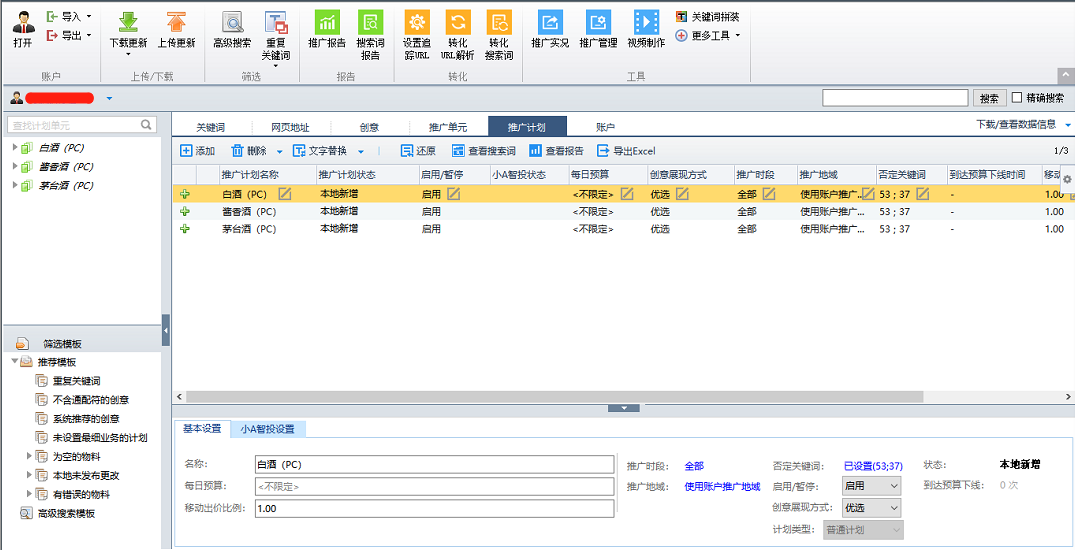The image size is (1075, 550).
Task: Open the 推广报告 report icon
Action: pyautogui.click(x=327, y=23)
